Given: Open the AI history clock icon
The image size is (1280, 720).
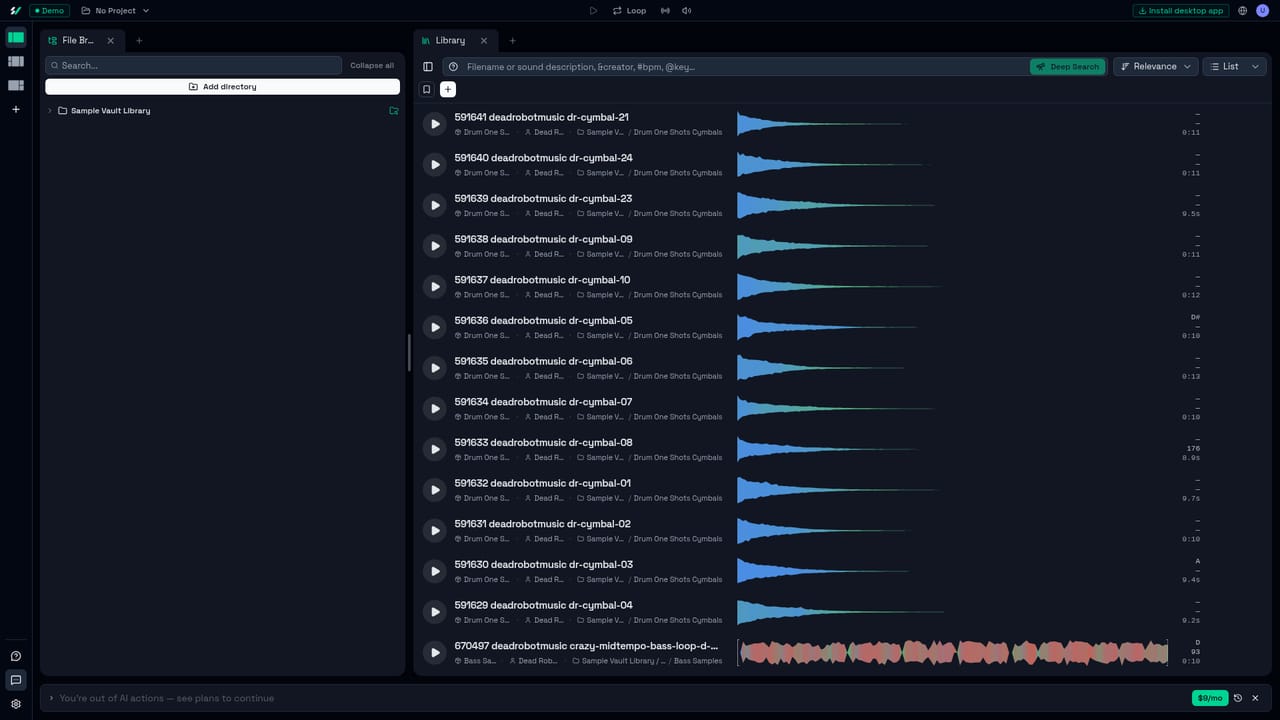Looking at the screenshot, I should pyautogui.click(x=1238, y=698).
